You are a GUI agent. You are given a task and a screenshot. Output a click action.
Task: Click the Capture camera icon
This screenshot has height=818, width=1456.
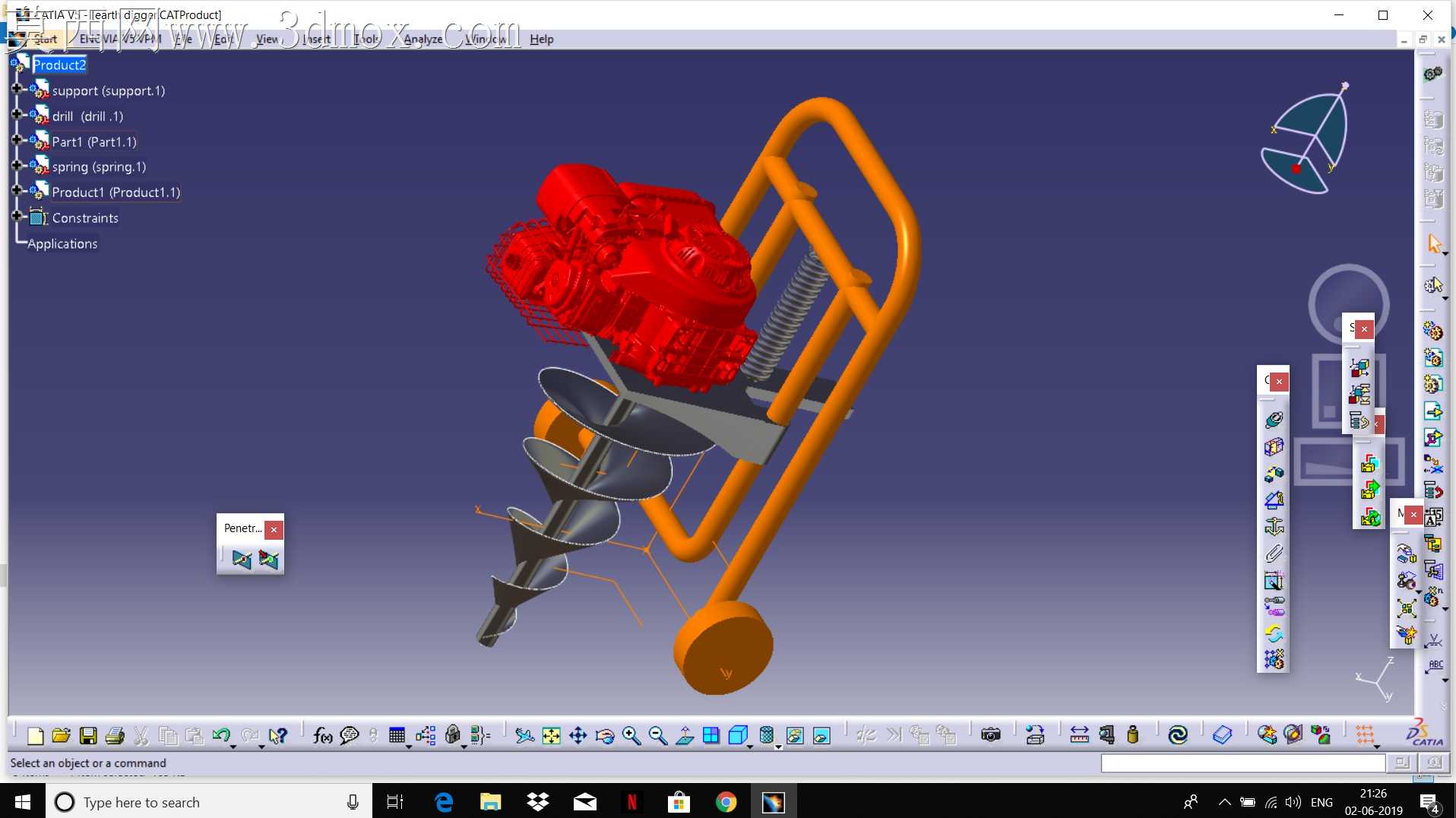[990, 735]
